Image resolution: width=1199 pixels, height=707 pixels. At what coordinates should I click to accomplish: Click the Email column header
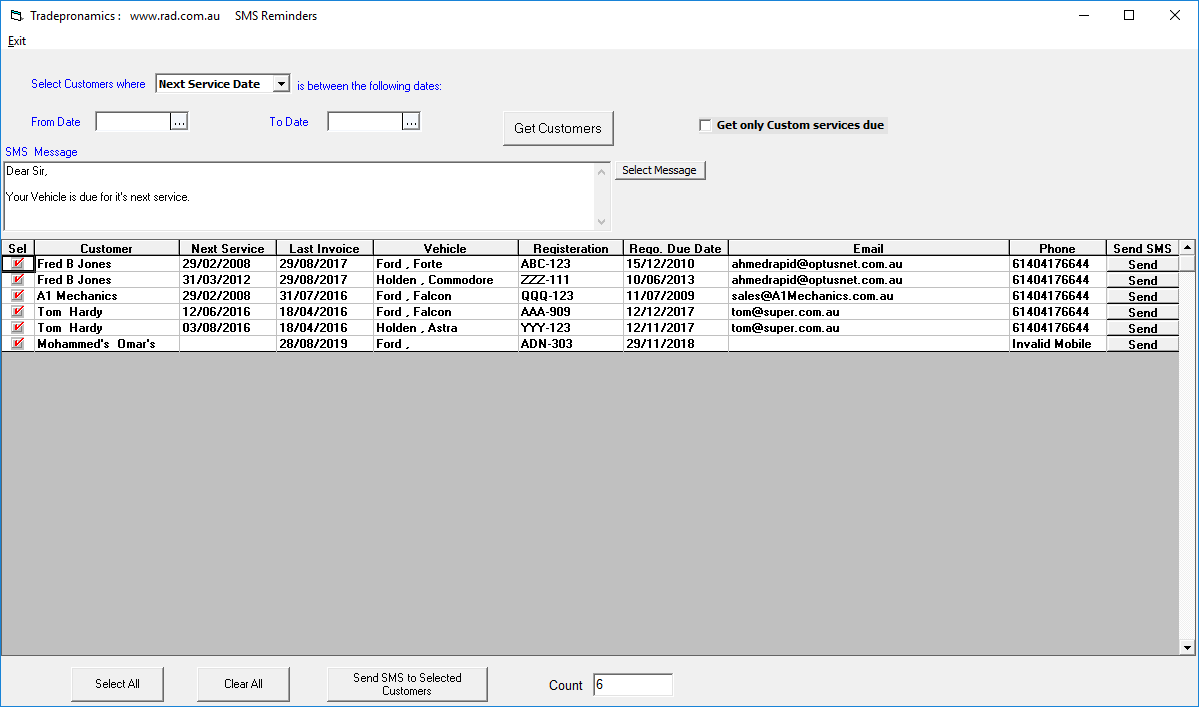coord(868,248)
